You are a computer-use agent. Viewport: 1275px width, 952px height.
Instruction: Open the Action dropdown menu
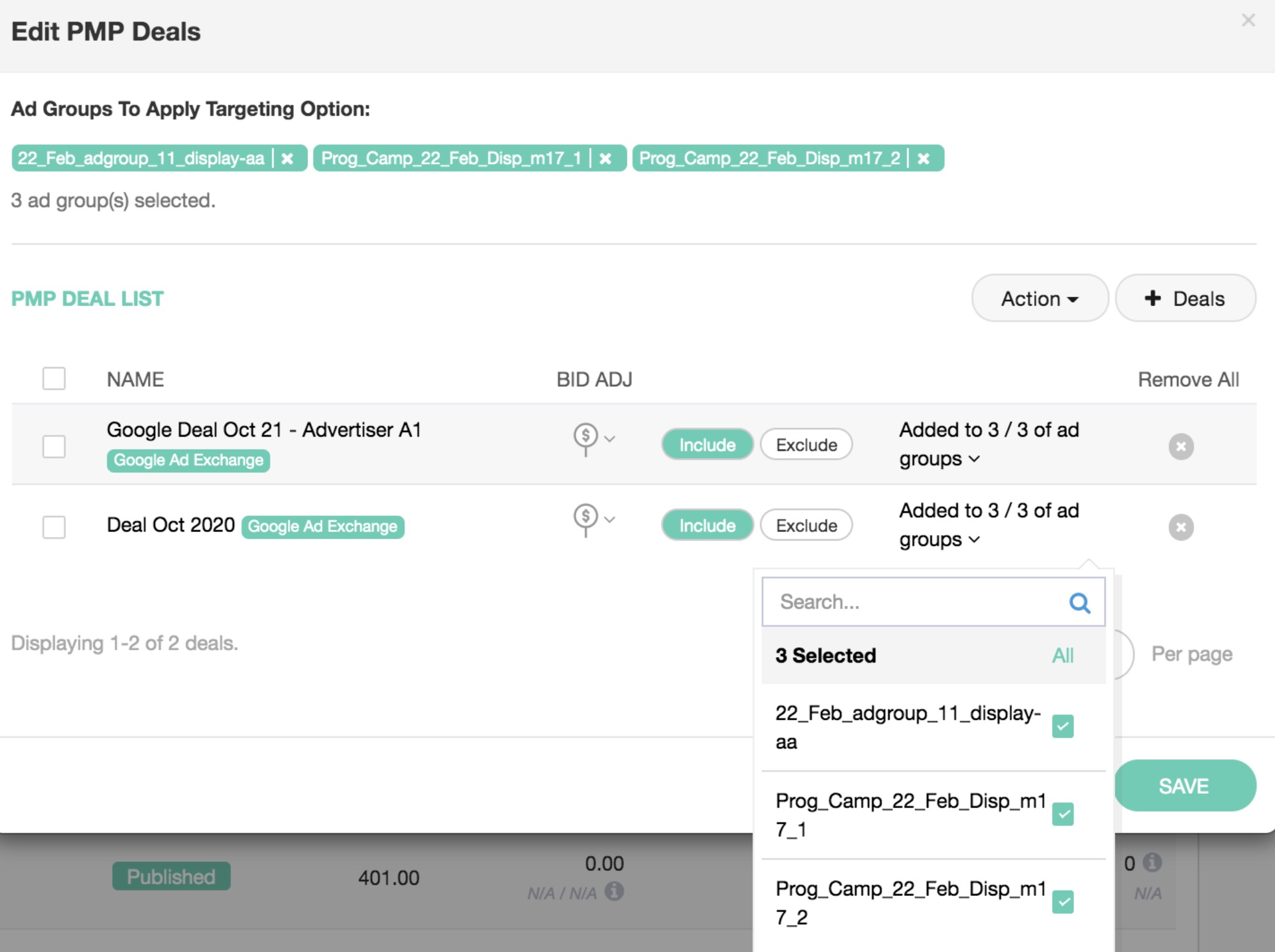(1040, 299)
